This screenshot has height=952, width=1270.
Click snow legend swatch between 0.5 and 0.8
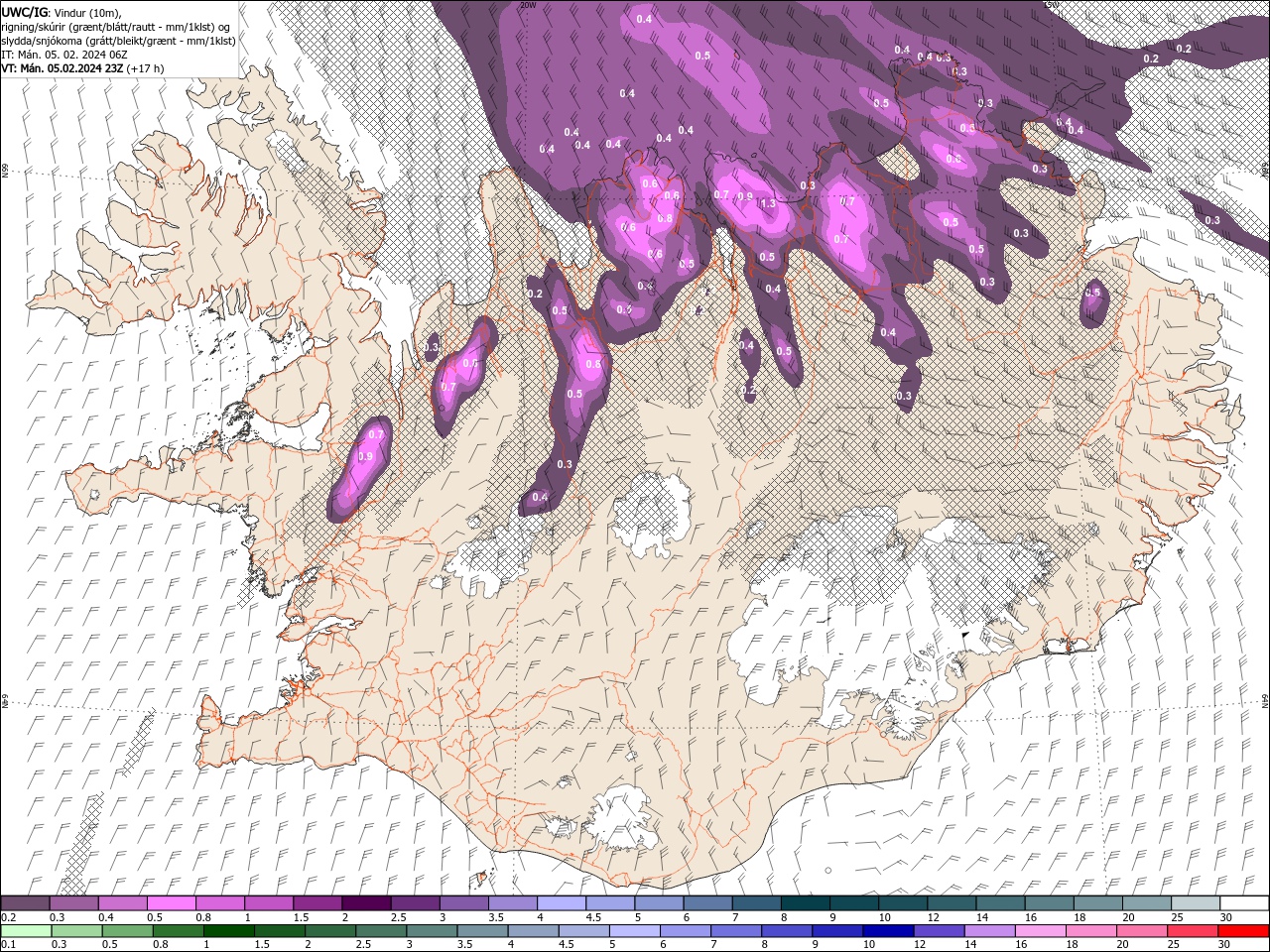[171, 902]
